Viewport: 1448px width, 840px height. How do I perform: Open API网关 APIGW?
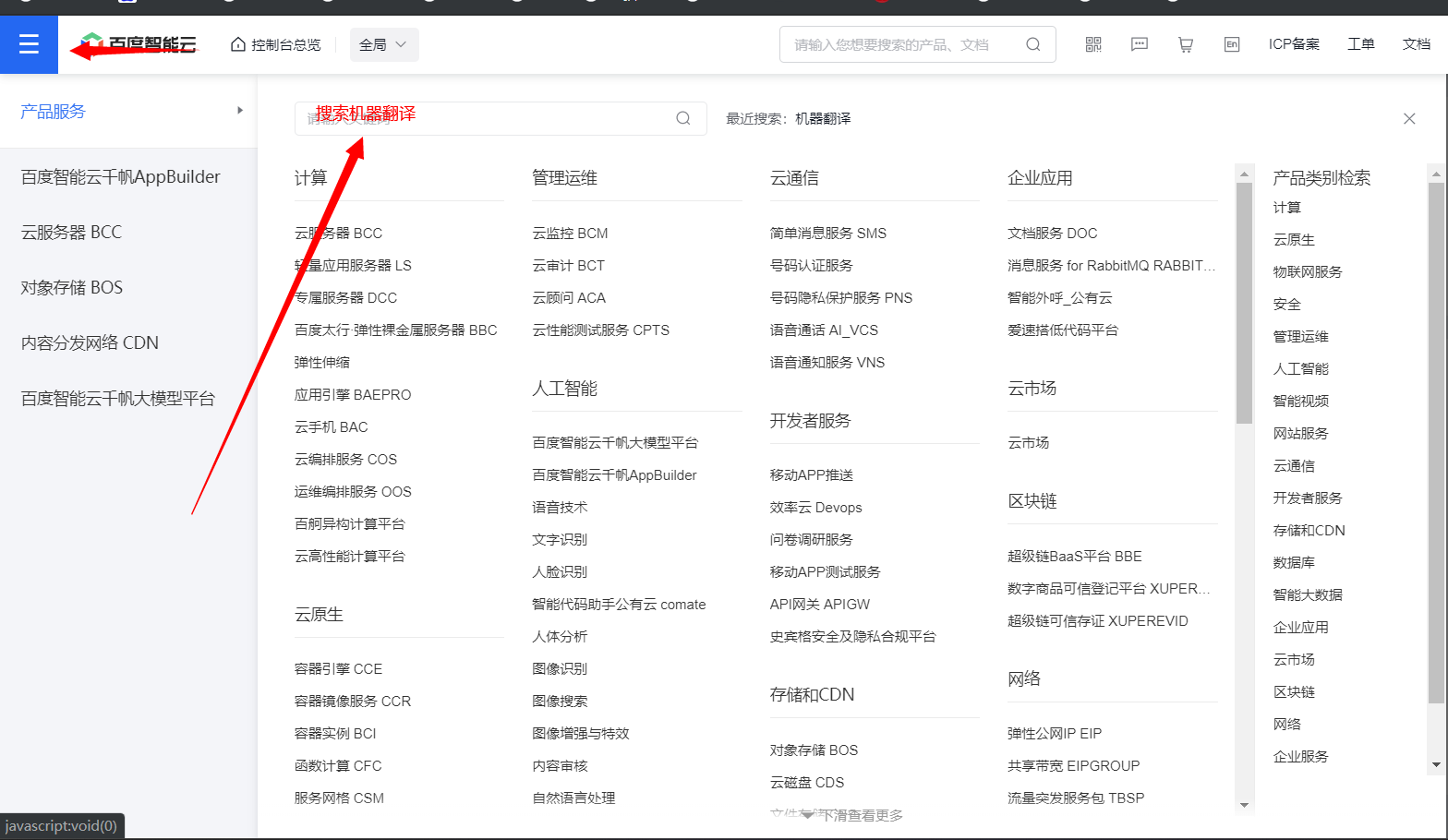coord(820,604)
